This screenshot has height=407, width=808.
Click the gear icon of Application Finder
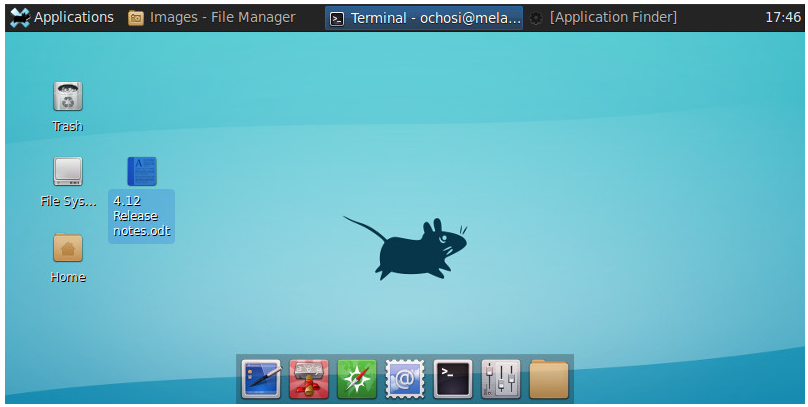point(536,19)
